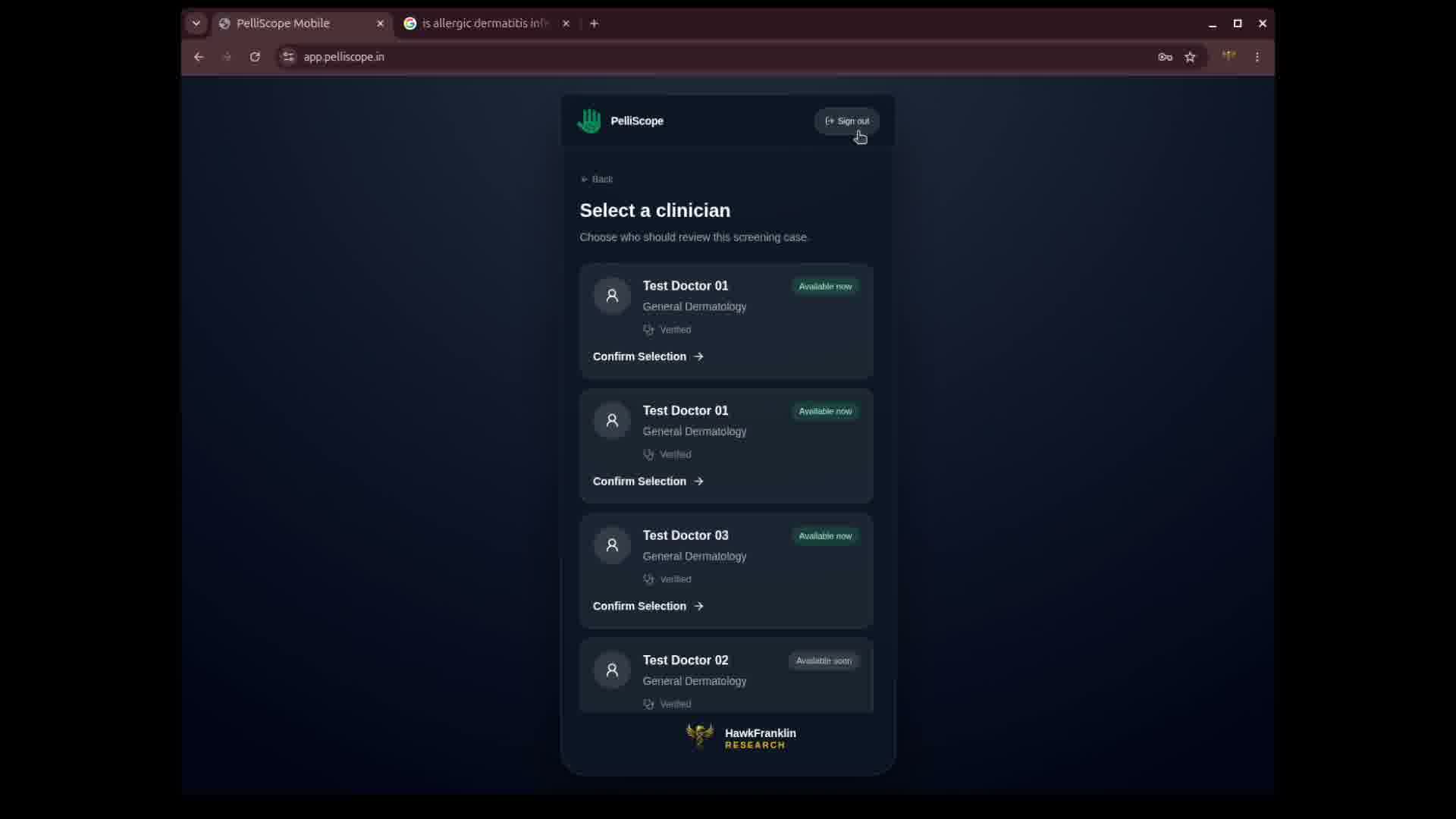Click the PelliScope brand name text
The width and height of the screenshot is (1456, 819).
(x=637, y=121)
